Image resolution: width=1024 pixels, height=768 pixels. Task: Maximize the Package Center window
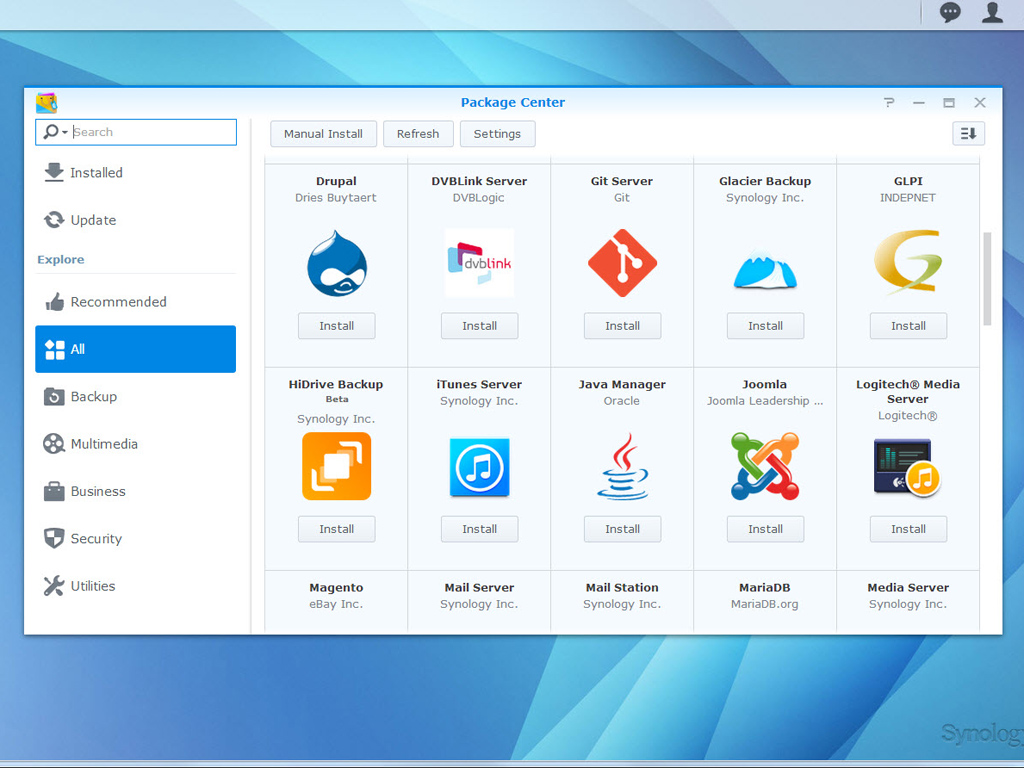(x=949, y=103)
